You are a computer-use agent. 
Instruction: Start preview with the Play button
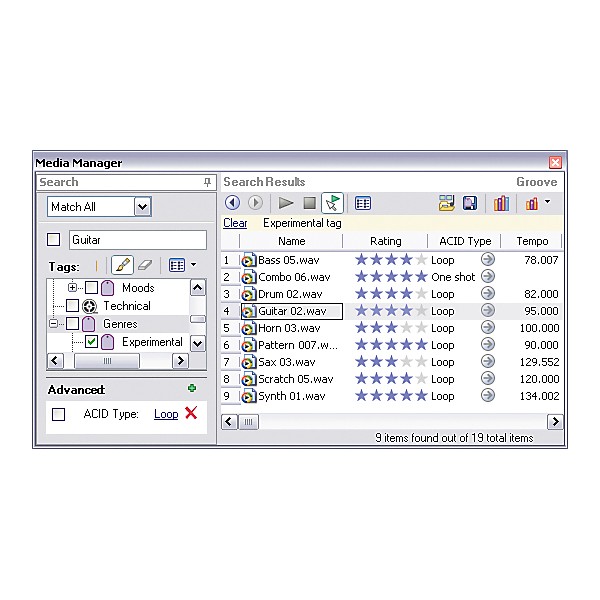[285, 203]
